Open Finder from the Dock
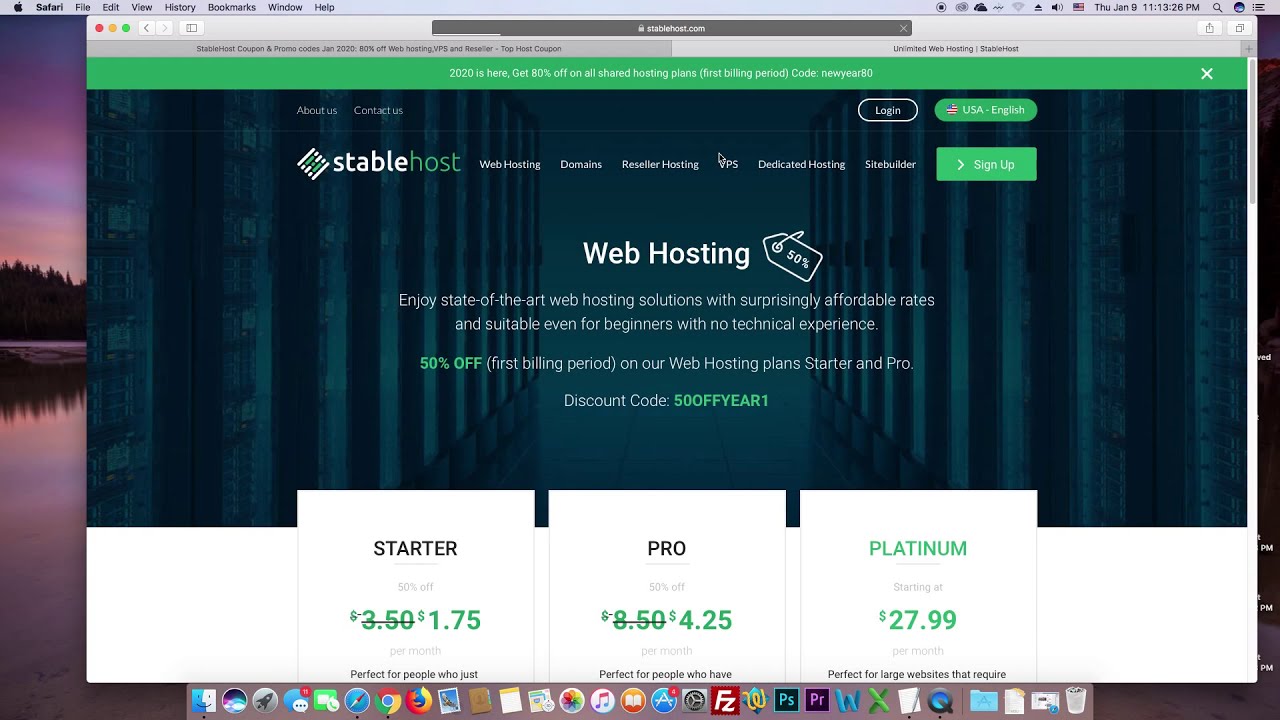 pyautogui.click(x=203, y=701)
